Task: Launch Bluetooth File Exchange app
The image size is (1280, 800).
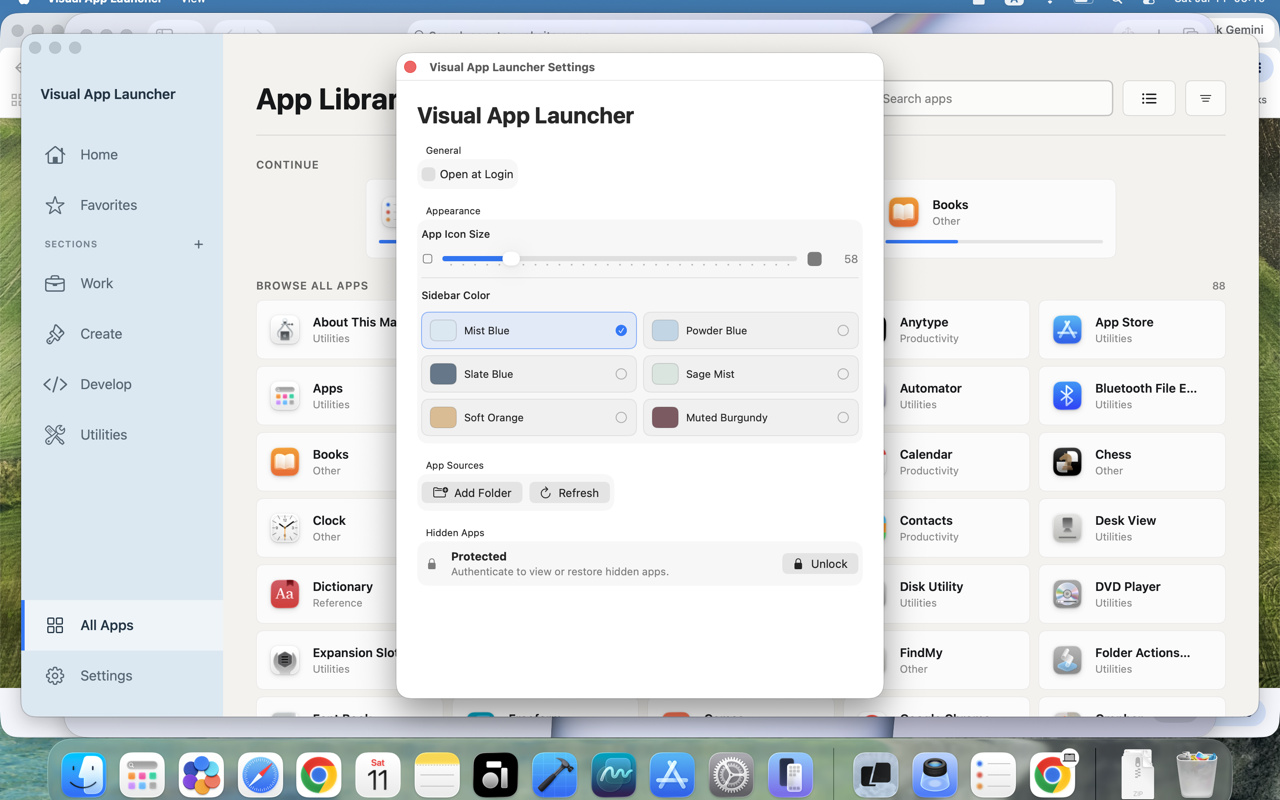Action: [1132, 396]
